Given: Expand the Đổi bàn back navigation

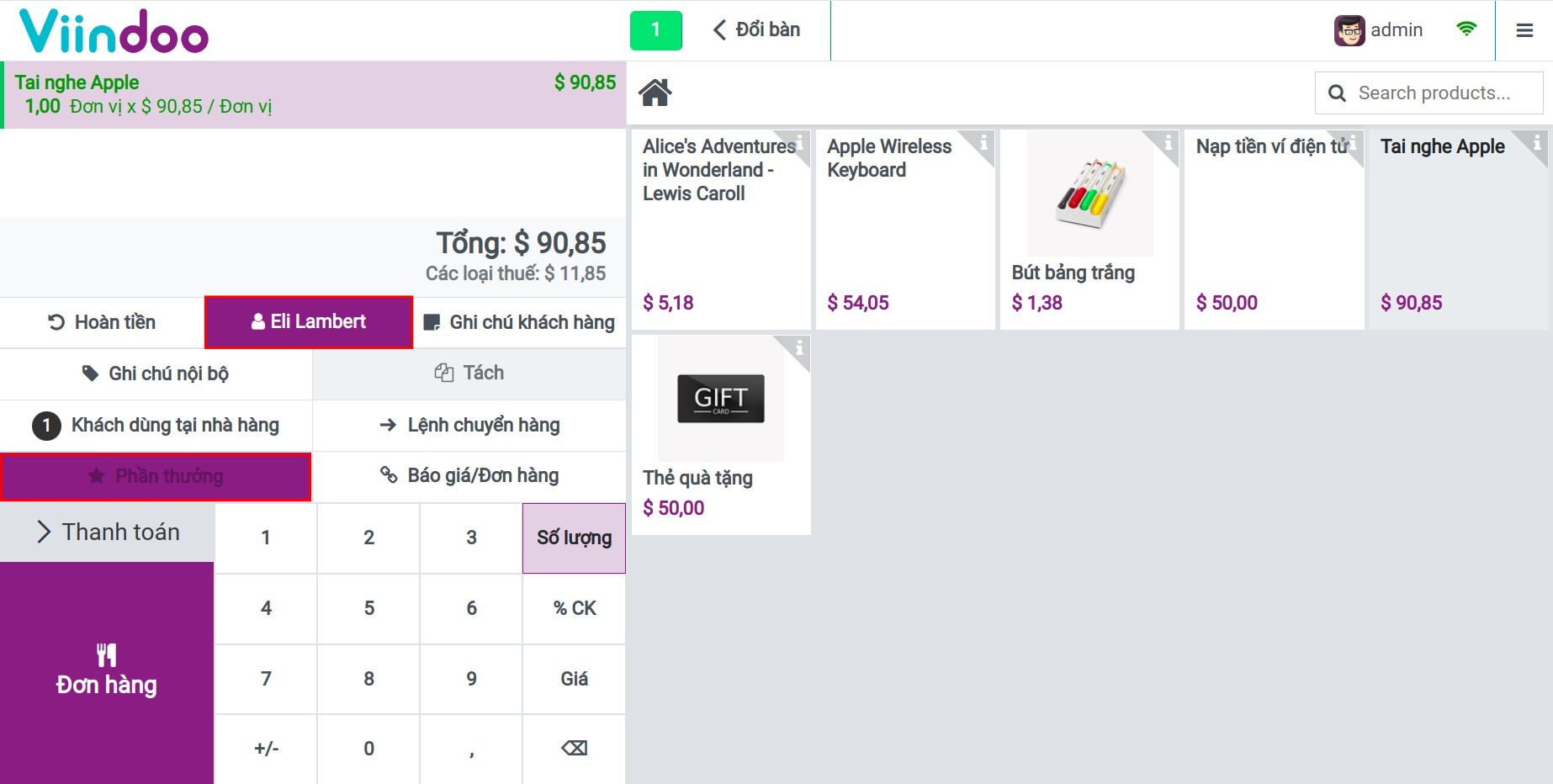Looking at the screenshot, I should pyautogui.click(x=755, y=29).
